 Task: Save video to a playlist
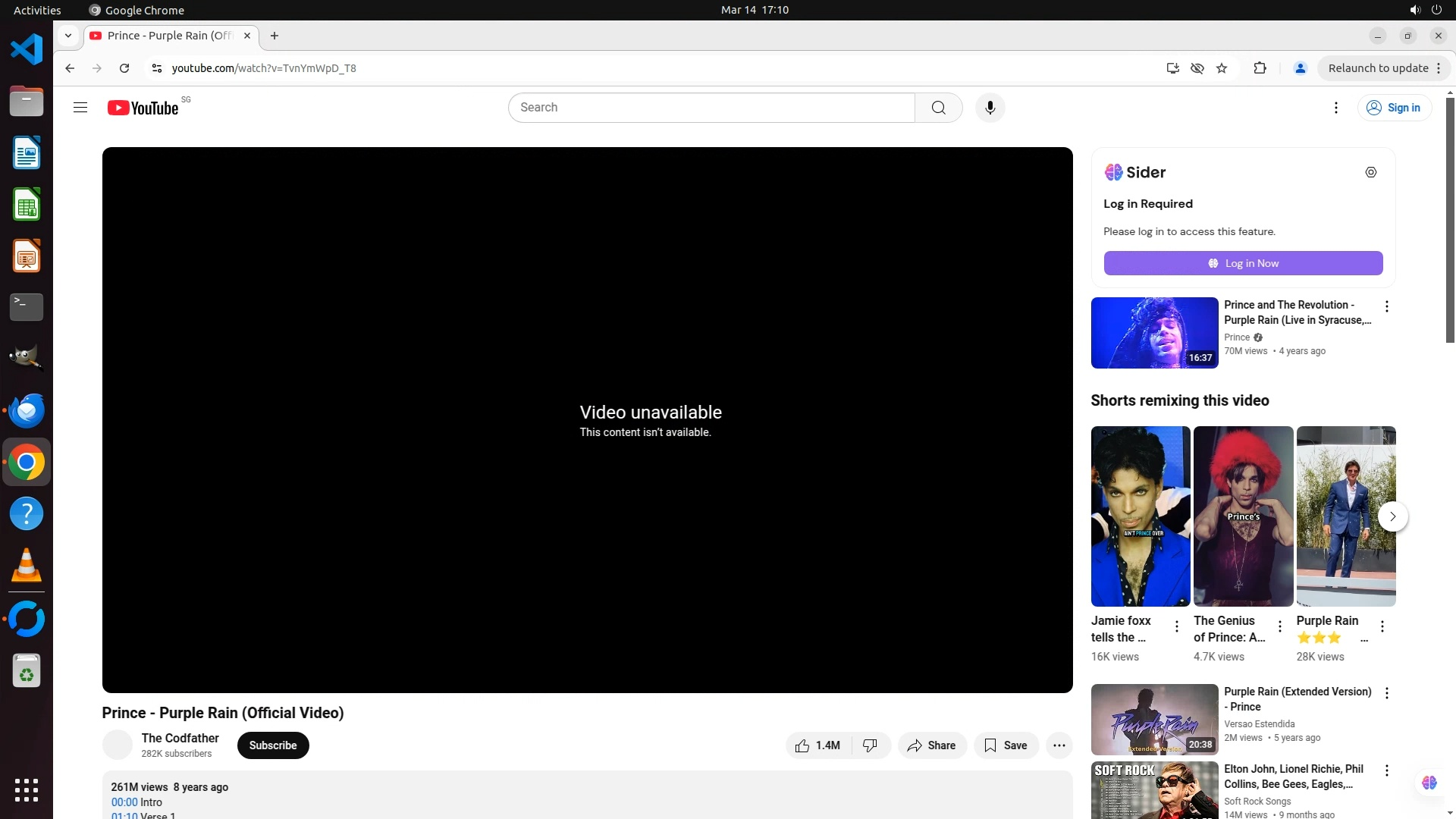tap(1006, 745)
